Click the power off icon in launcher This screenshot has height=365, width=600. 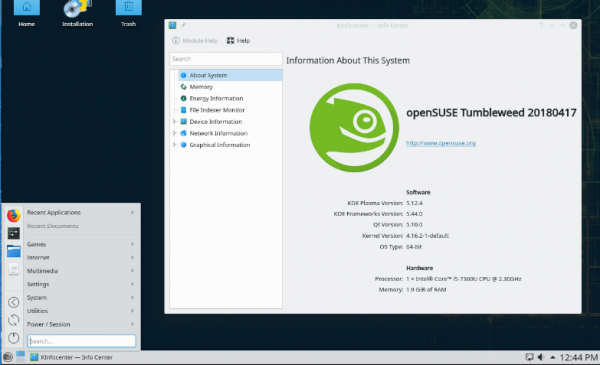pos(13,338)
